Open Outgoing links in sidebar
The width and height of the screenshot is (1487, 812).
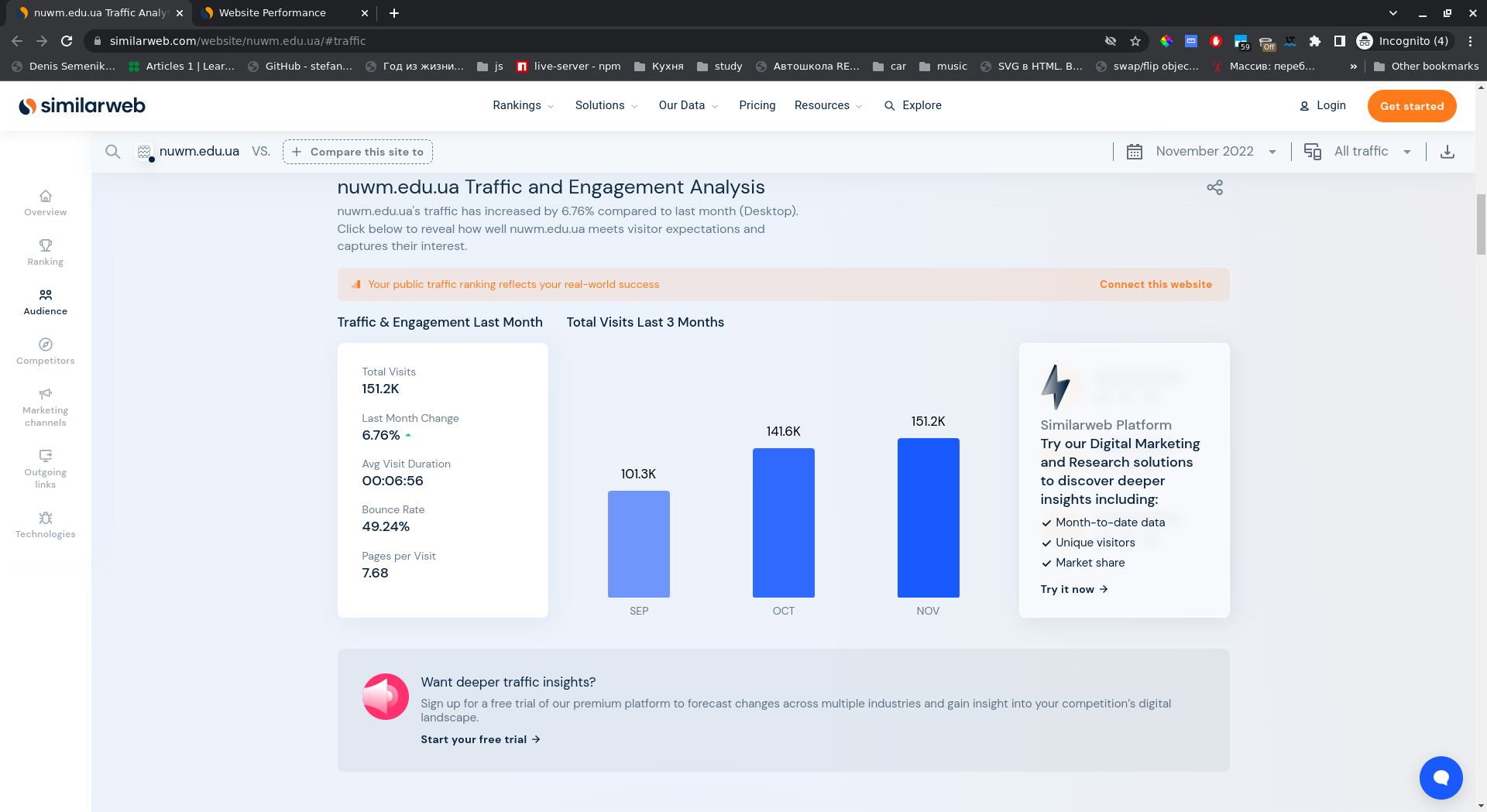pos(45,469)
